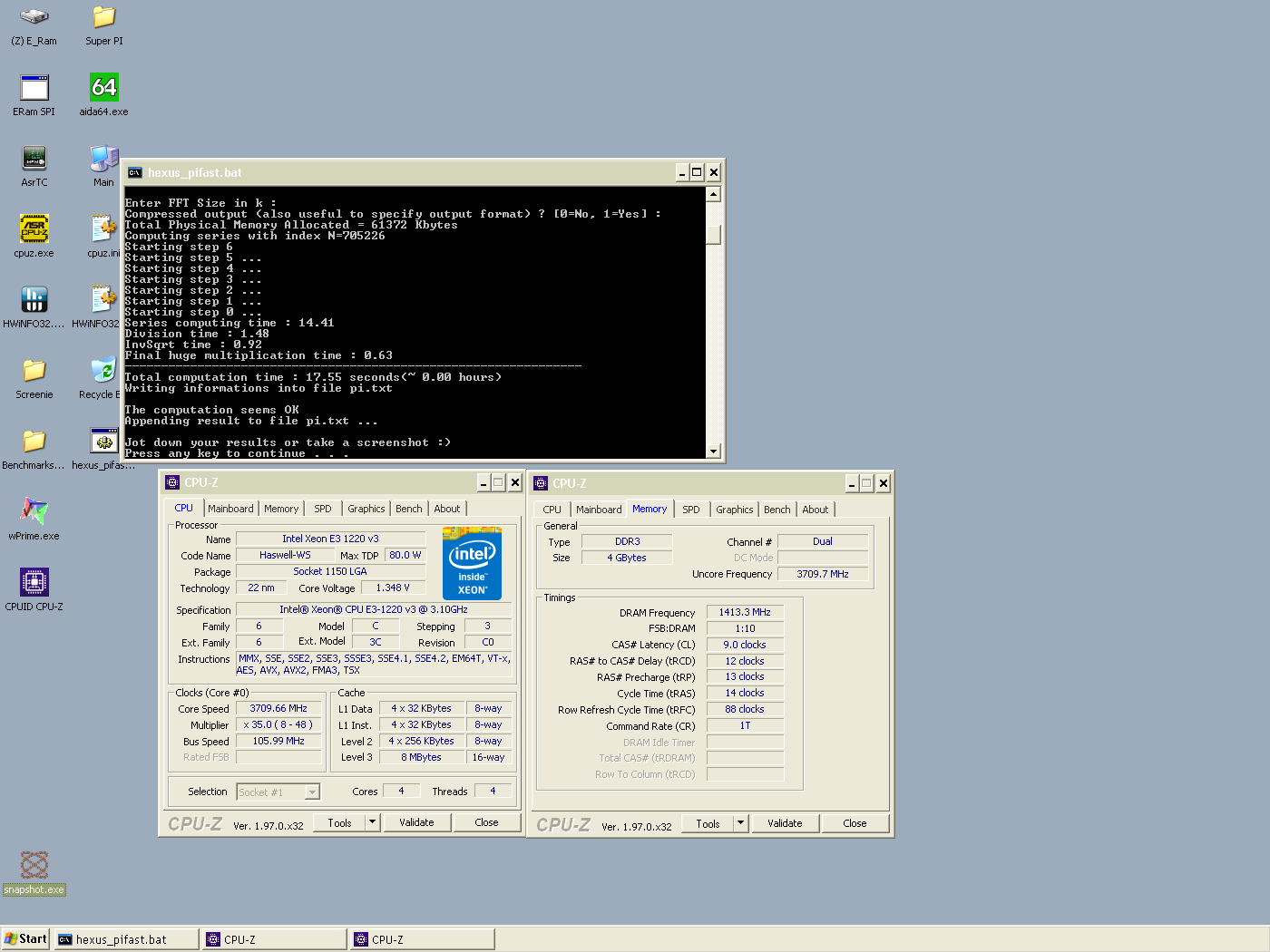Launch snapshot.exe desktop icon

34,865
